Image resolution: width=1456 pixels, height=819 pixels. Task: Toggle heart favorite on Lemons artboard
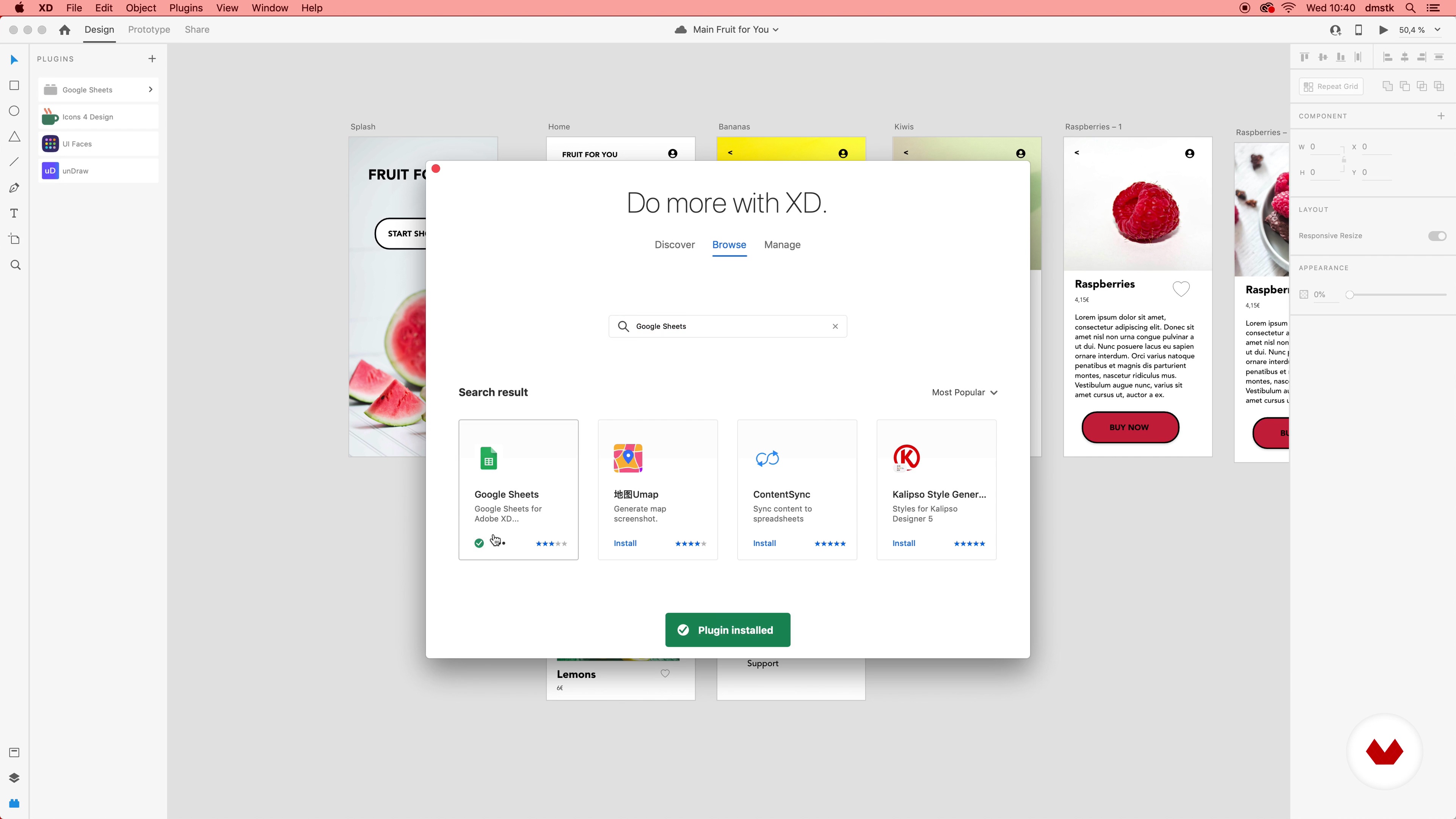665,673
